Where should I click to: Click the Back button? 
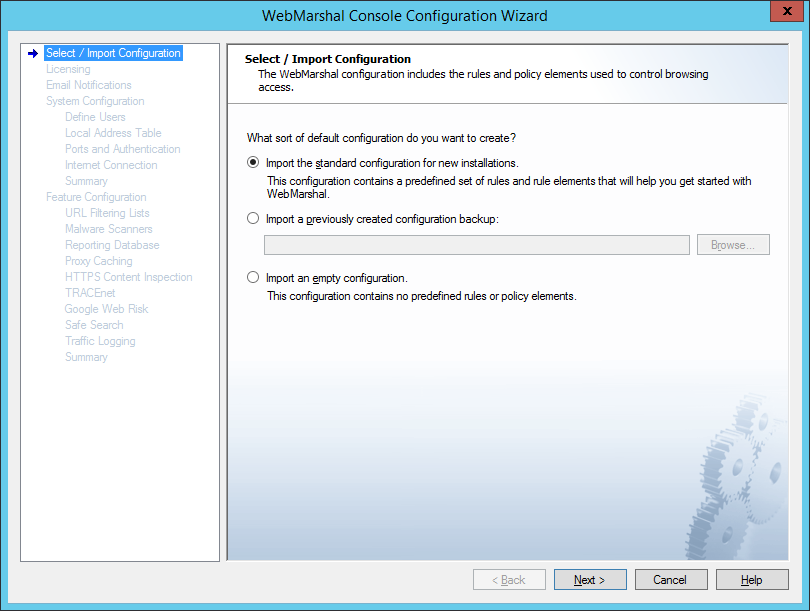[x=509, y=580]
